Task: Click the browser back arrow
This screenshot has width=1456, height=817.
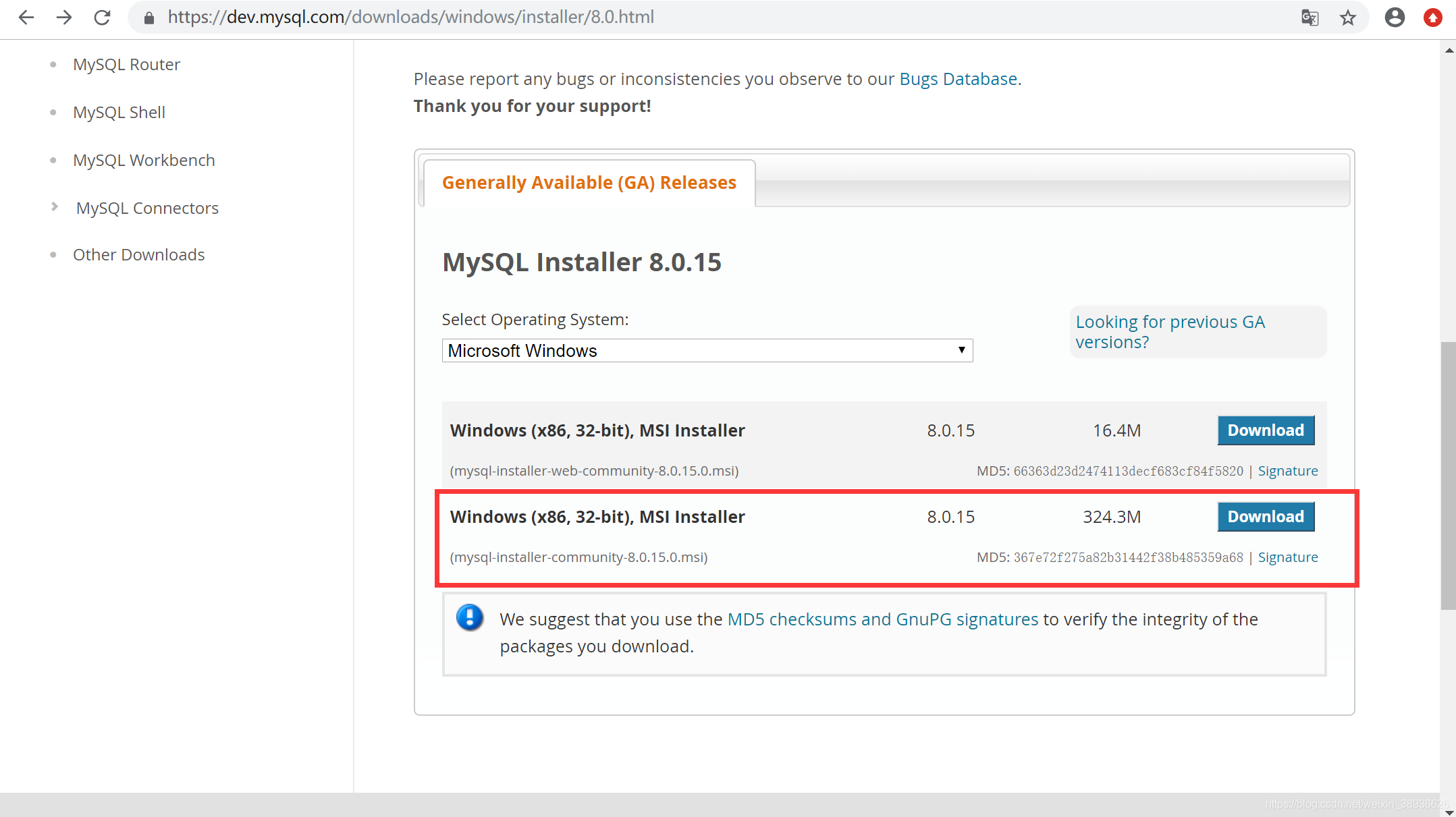Action: pos(26,18)
